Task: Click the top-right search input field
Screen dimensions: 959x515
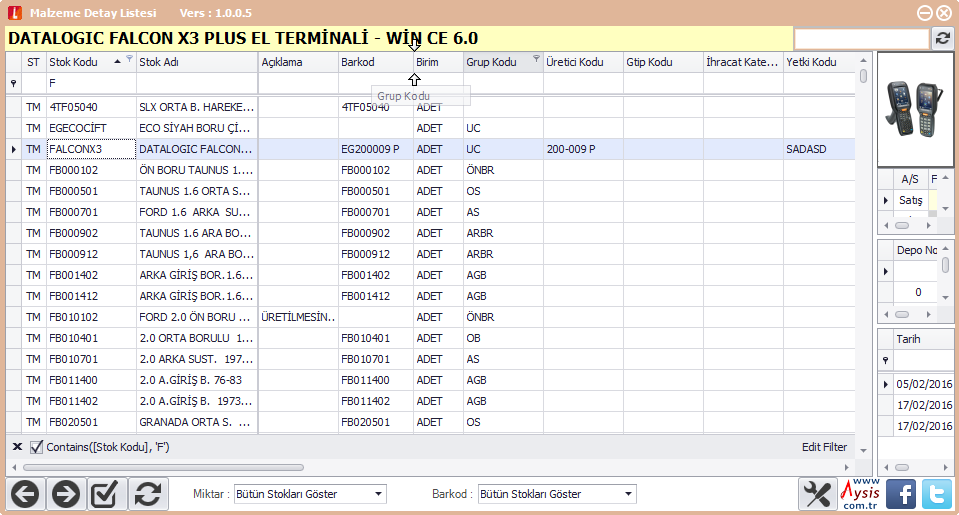Action: [861, 39]
